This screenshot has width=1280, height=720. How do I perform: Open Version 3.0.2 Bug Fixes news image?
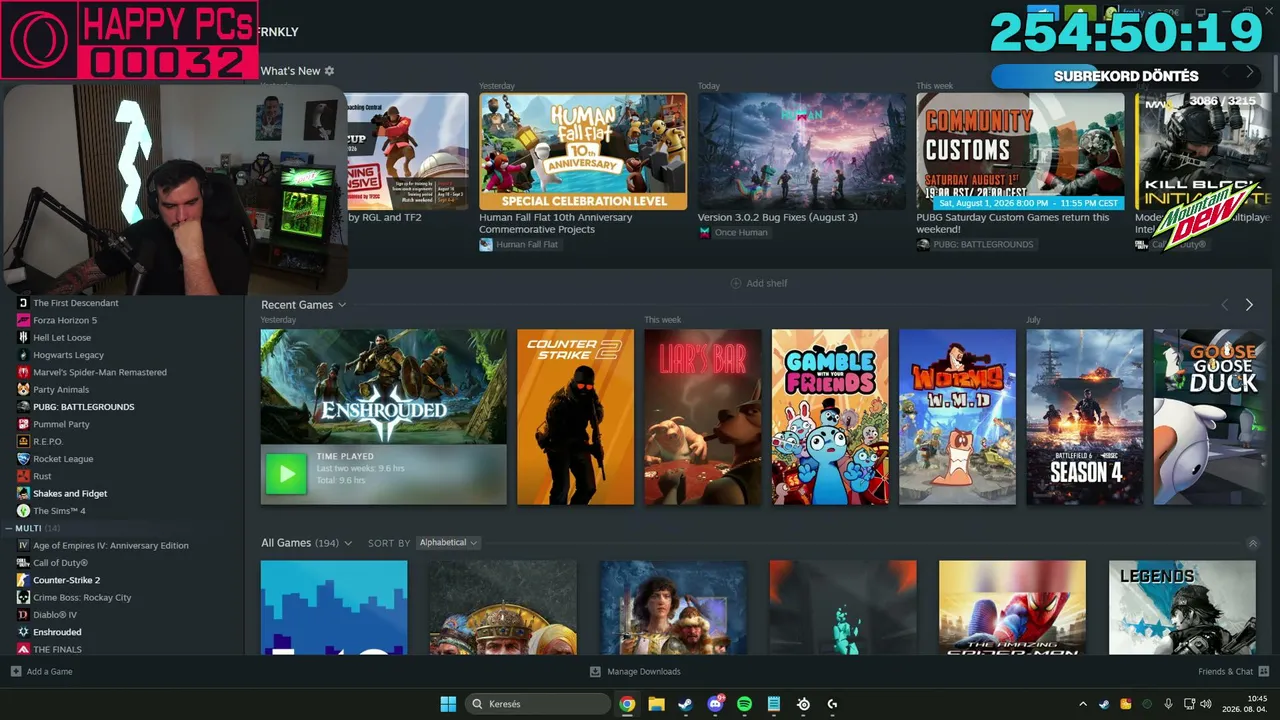coord(802,151)
